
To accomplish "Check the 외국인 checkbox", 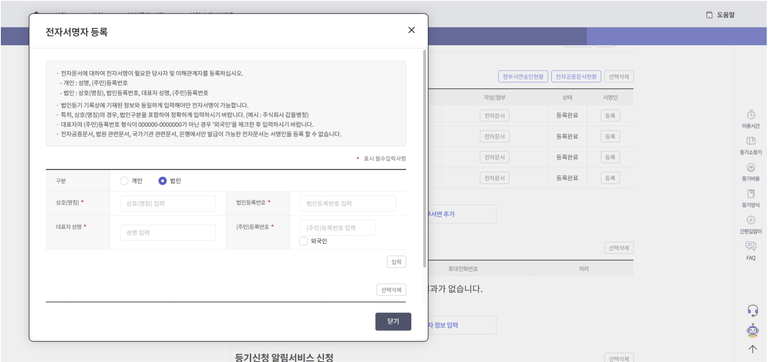I will coord(304,241).
